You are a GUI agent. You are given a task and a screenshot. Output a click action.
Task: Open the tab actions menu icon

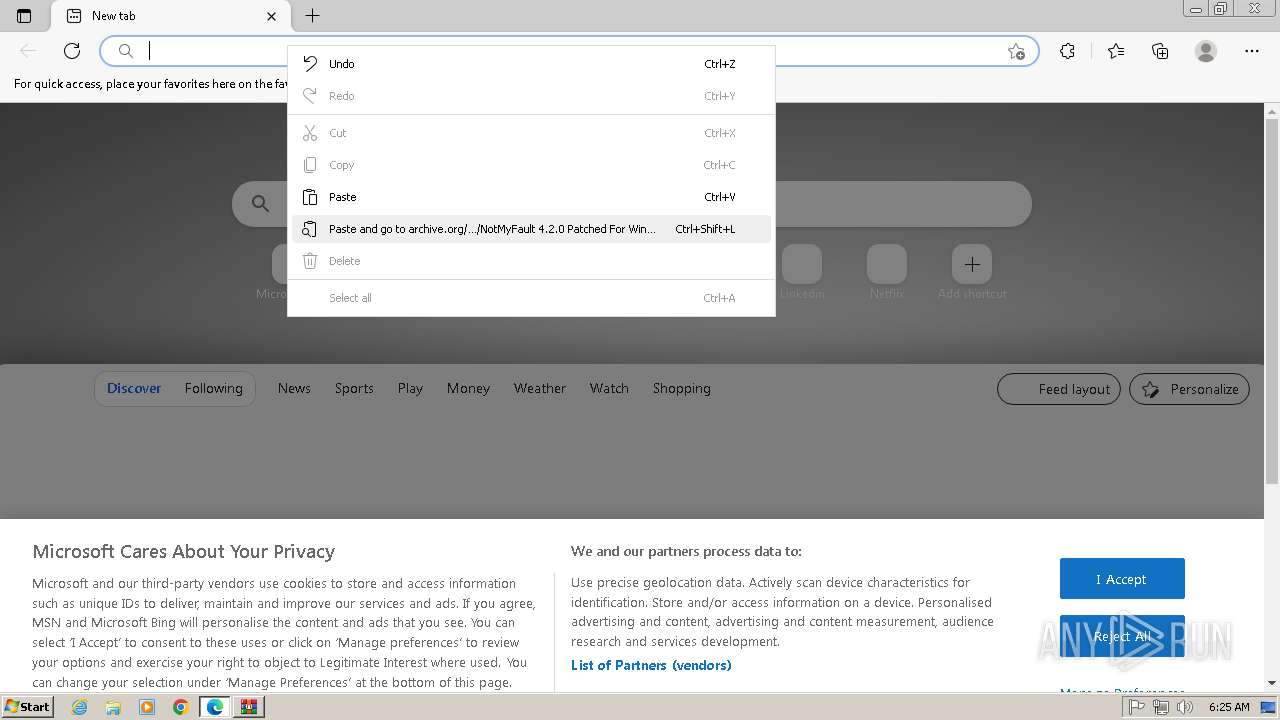pyautogui.click(x=24, y=16)
